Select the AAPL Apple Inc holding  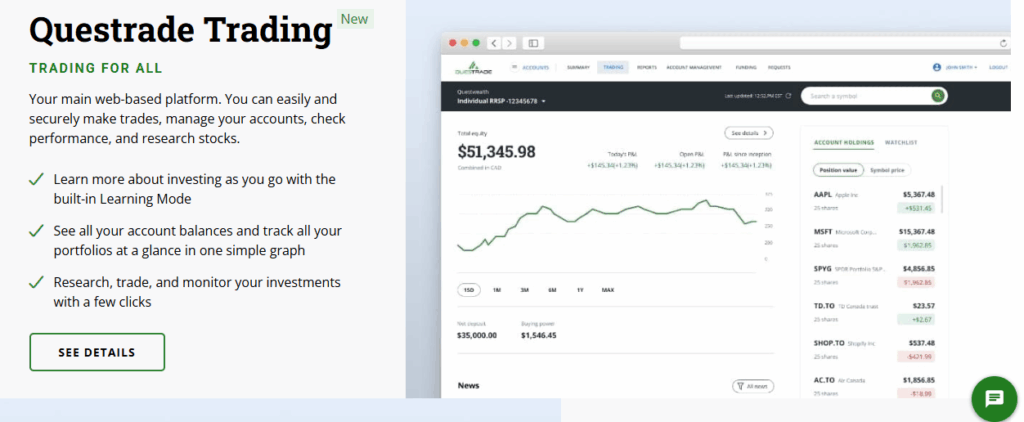(x=874, y=201)
